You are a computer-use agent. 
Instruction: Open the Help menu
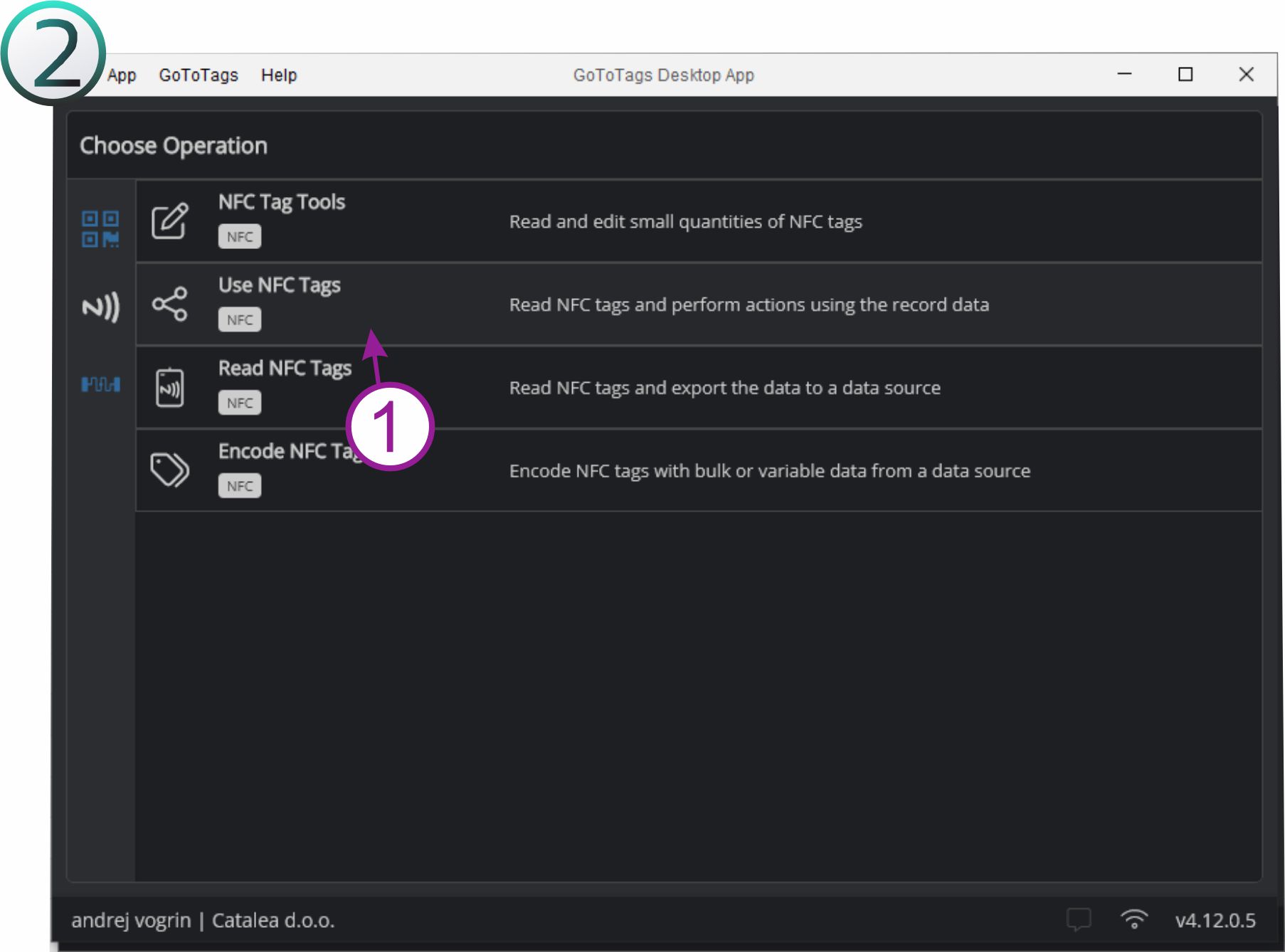click(x=279, y=75)
